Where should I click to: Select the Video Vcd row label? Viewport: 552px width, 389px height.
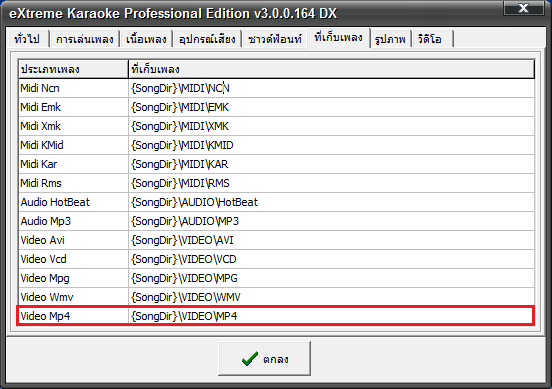click(x=73, y=259)
